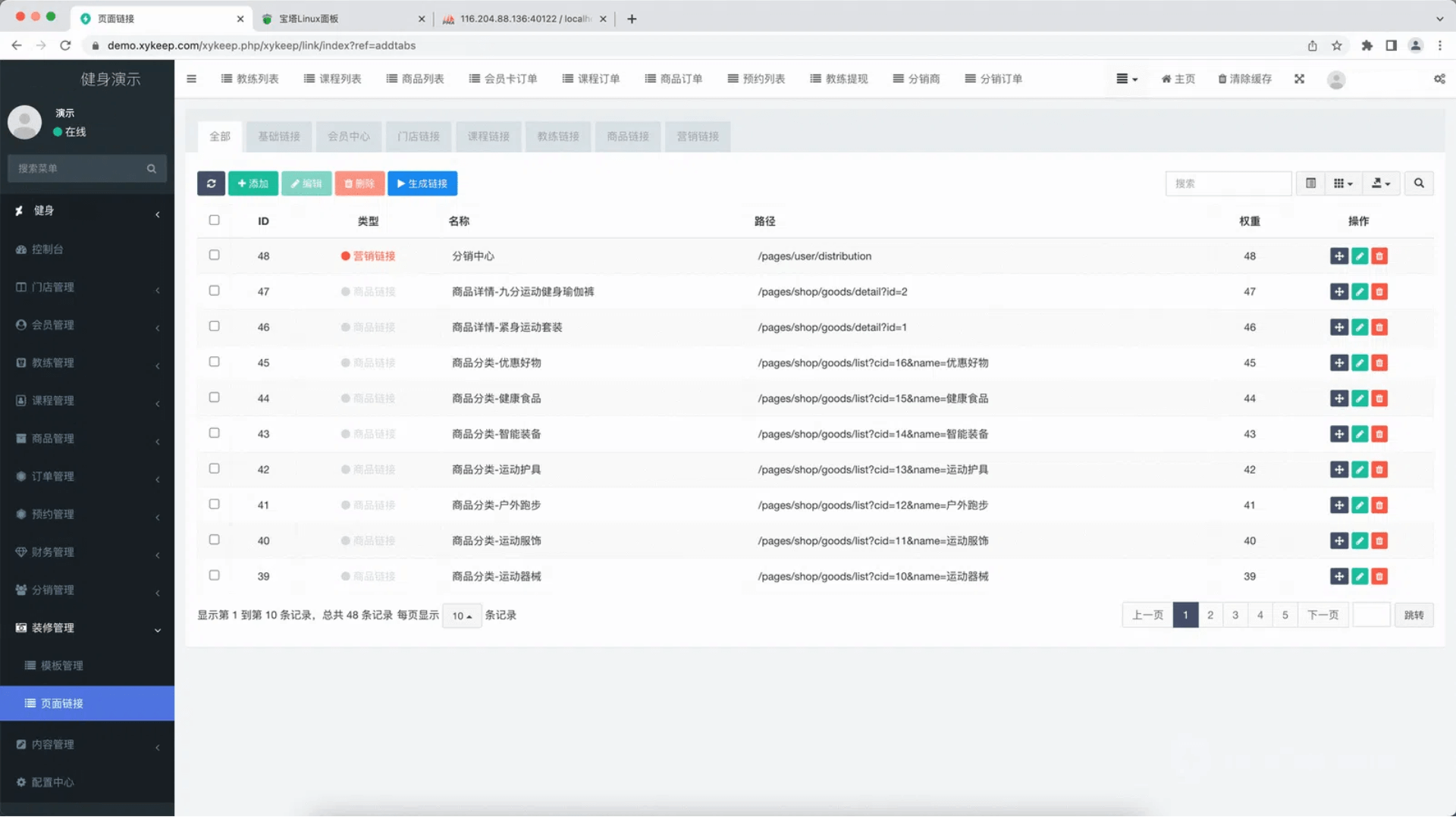Open settings via the gears icon top right
The width and height of the screenshot is (1456, 817).
click(1440, 78)
